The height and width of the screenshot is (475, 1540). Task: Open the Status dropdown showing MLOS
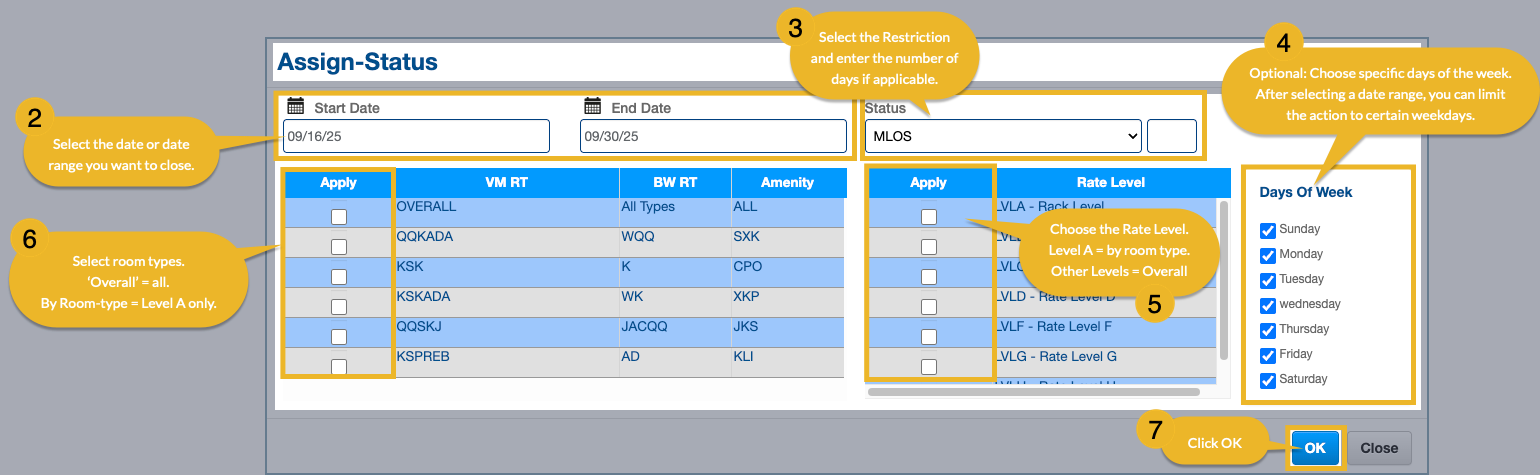tap(1002, 136)
